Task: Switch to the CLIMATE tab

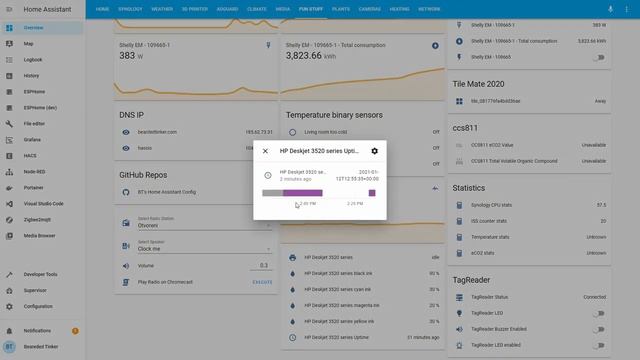Action: (x=257, y=9)
